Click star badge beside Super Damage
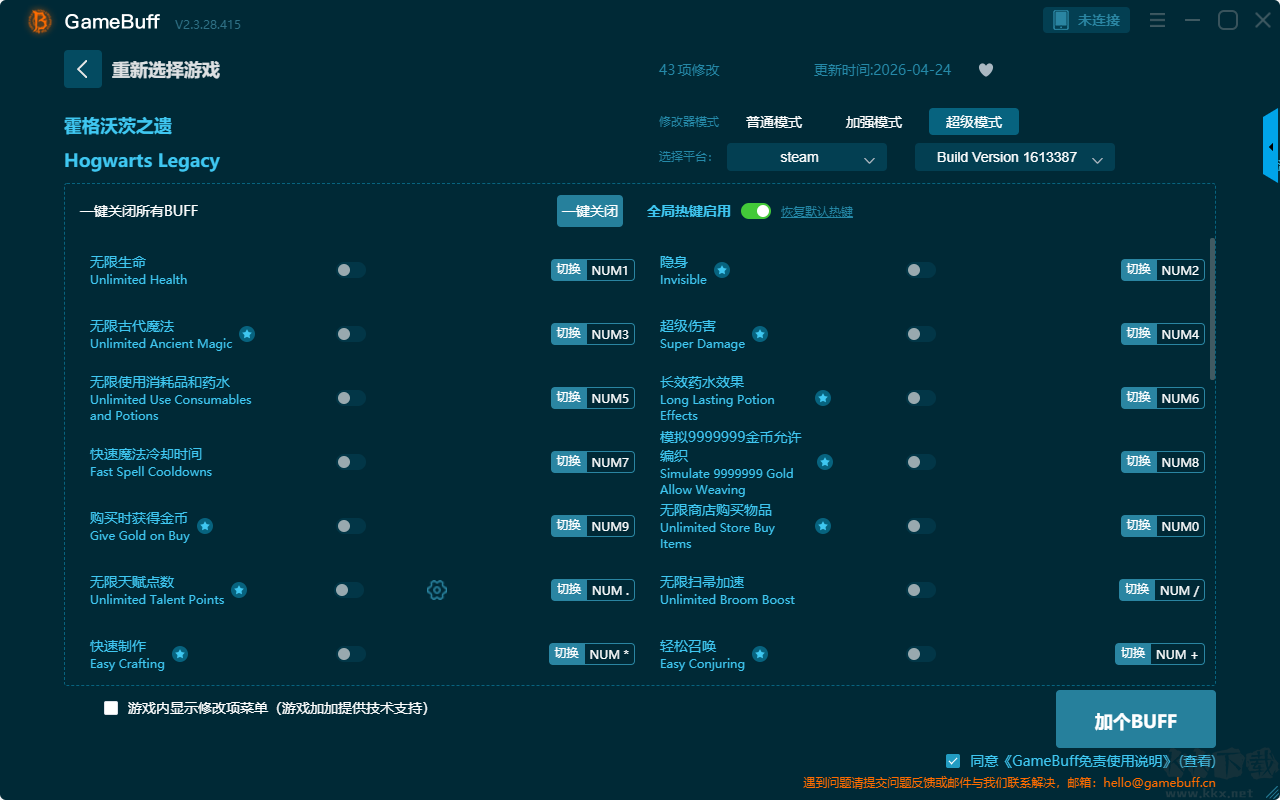This screenshot has height=800, width=1280. click(x=760, y=334)
